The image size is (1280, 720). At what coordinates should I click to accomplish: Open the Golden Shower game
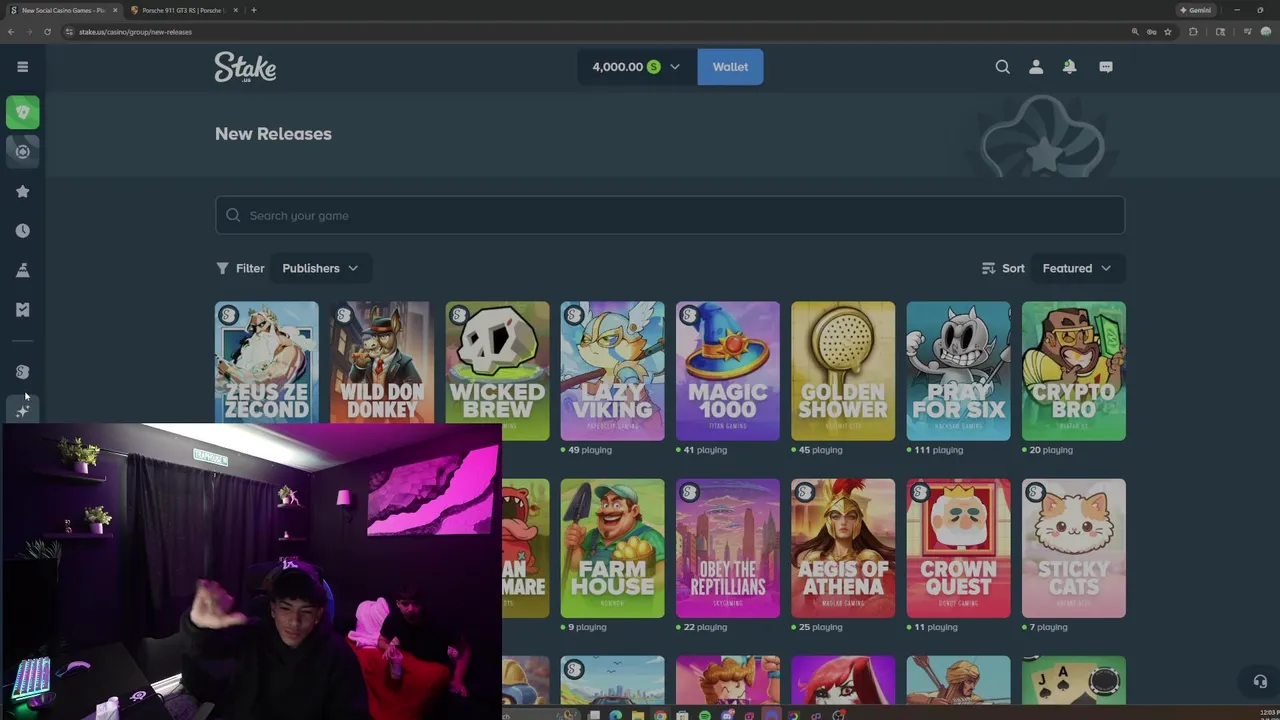point(843,371)
